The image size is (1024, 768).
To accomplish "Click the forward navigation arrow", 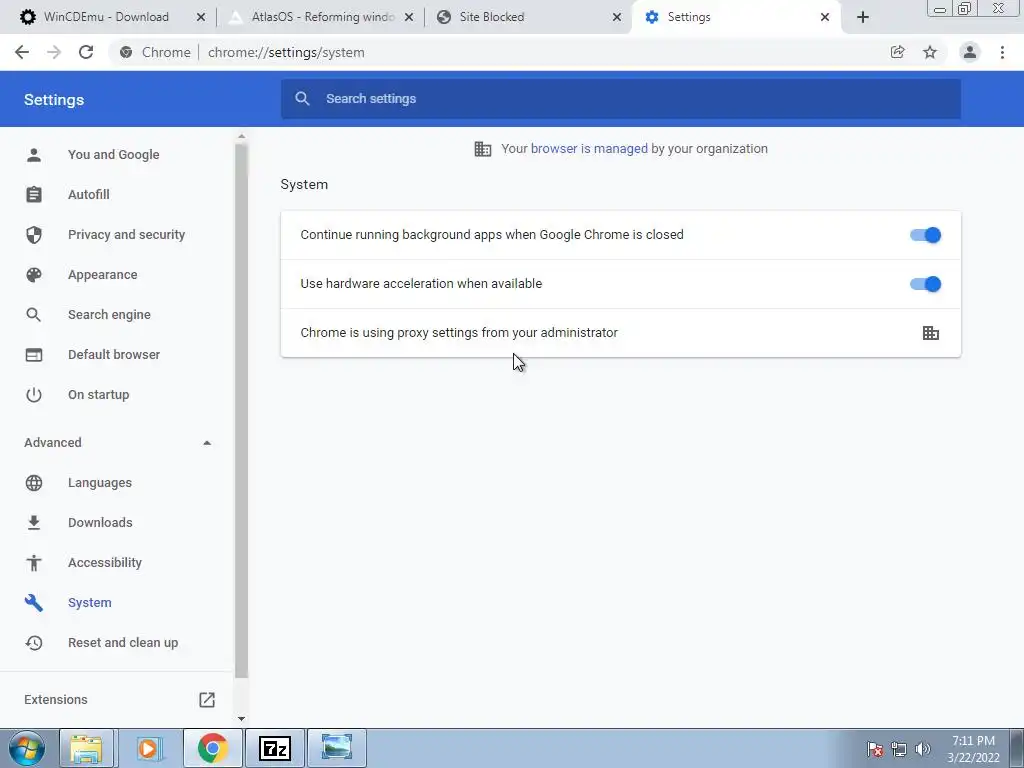I will (54, 52).
